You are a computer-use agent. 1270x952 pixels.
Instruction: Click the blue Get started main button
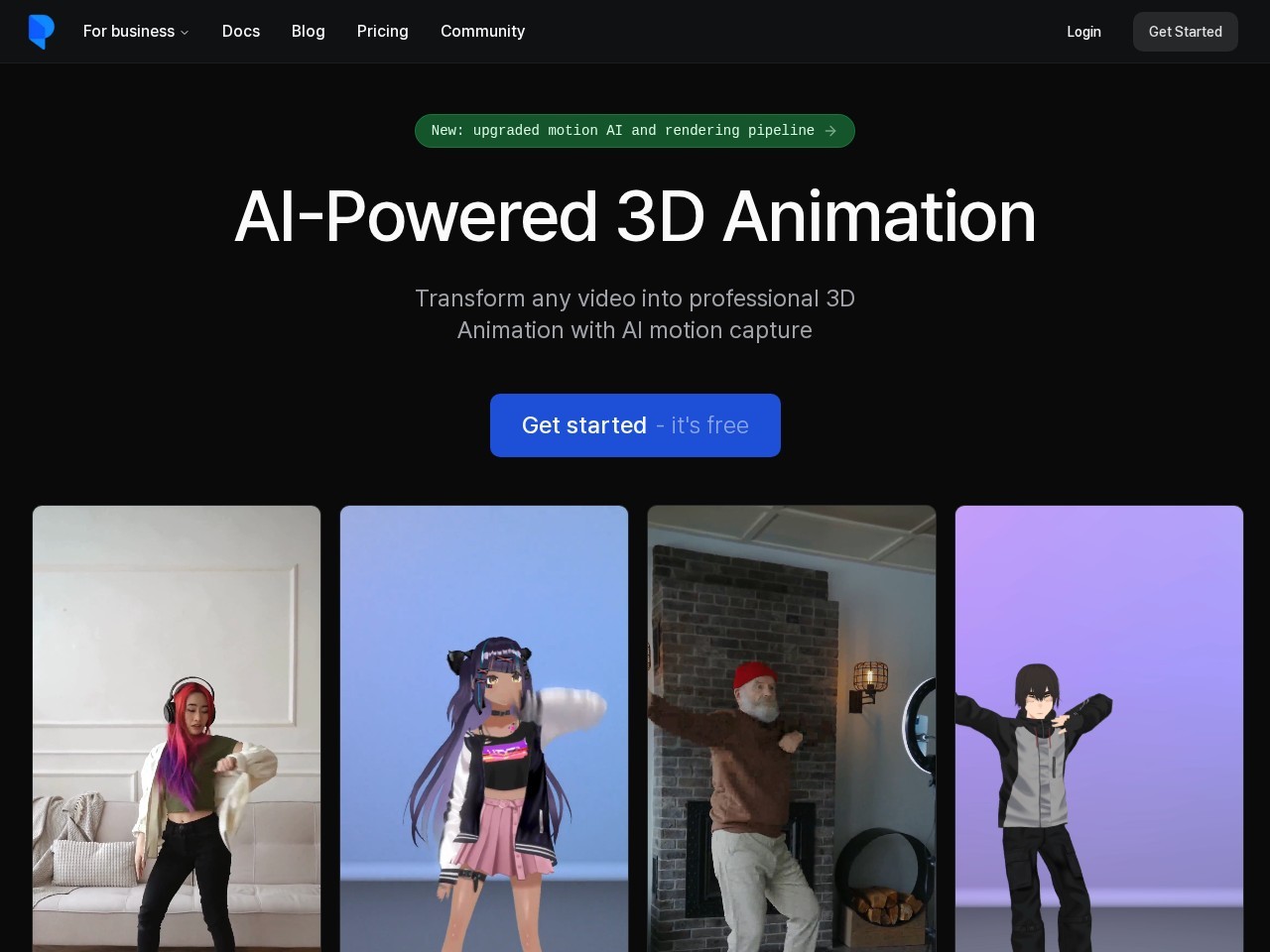pos(584,425)
